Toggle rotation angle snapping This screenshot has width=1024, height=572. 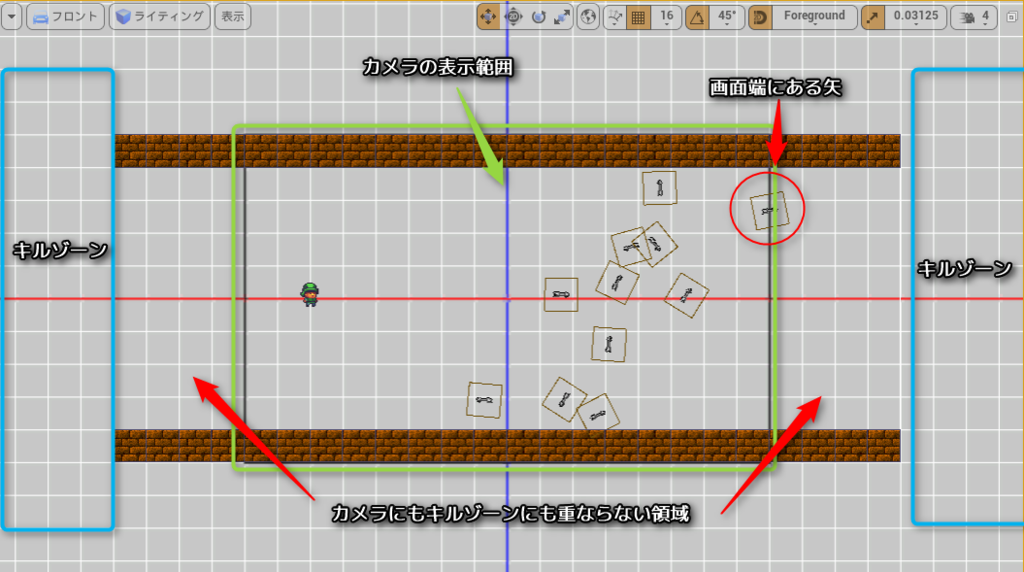point(697,16)
